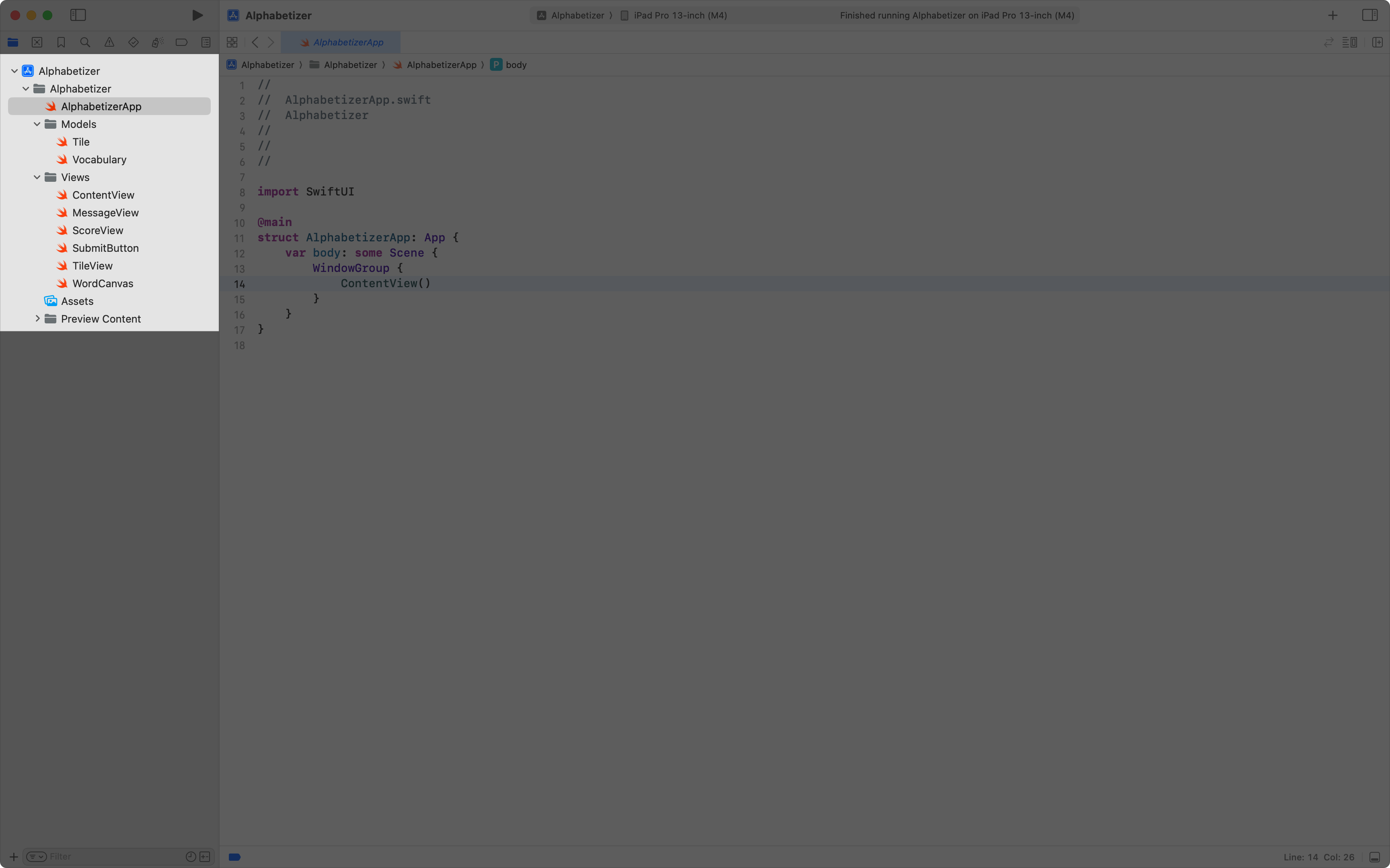This screenshot has height=868, width=1390.
Task: Run the Alphabetizer app
Action: click(x=197, y=15)
